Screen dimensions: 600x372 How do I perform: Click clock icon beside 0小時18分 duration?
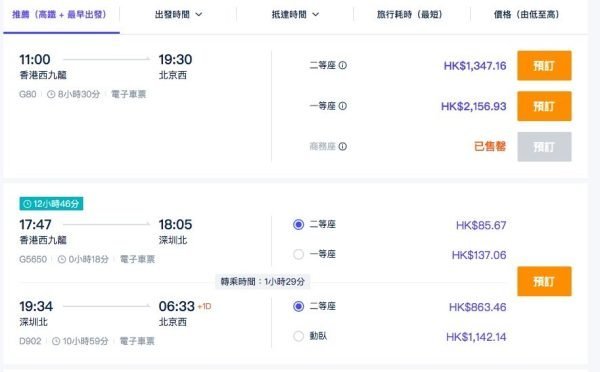(62, 259)
